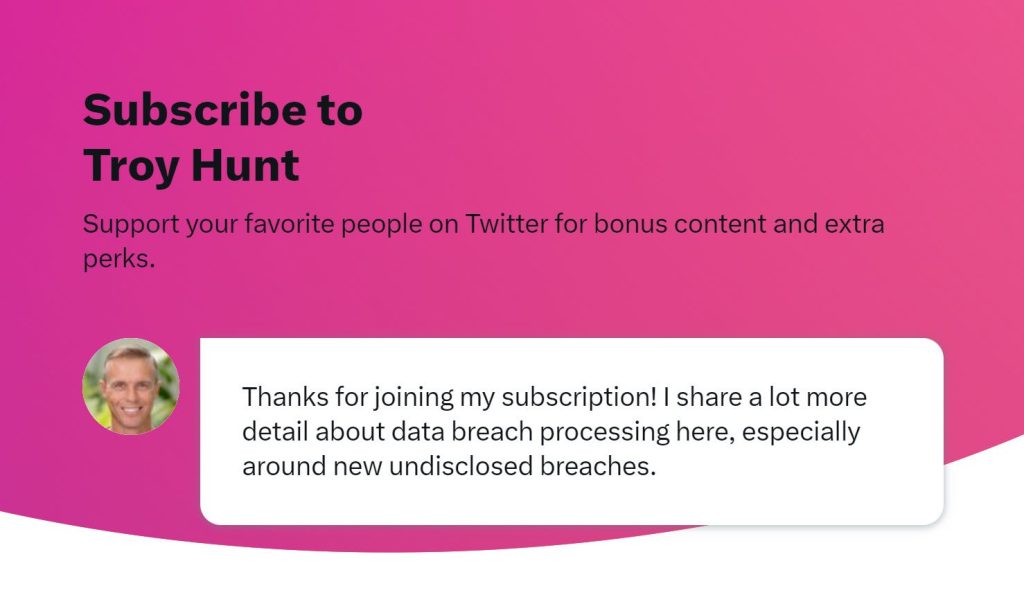This screenshot has width=1024, height=604.
Task: Click "around new undisclosed breaches." line
Action: [449, 466]
